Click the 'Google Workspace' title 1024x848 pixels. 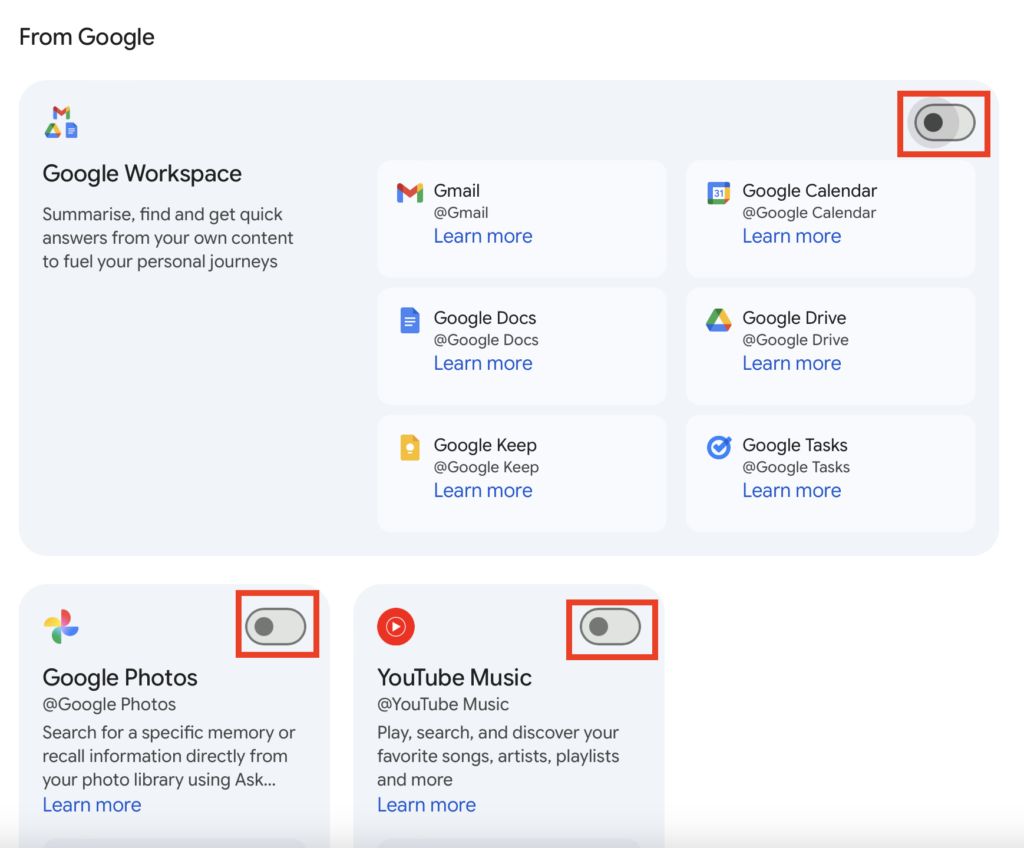(142, 174)
